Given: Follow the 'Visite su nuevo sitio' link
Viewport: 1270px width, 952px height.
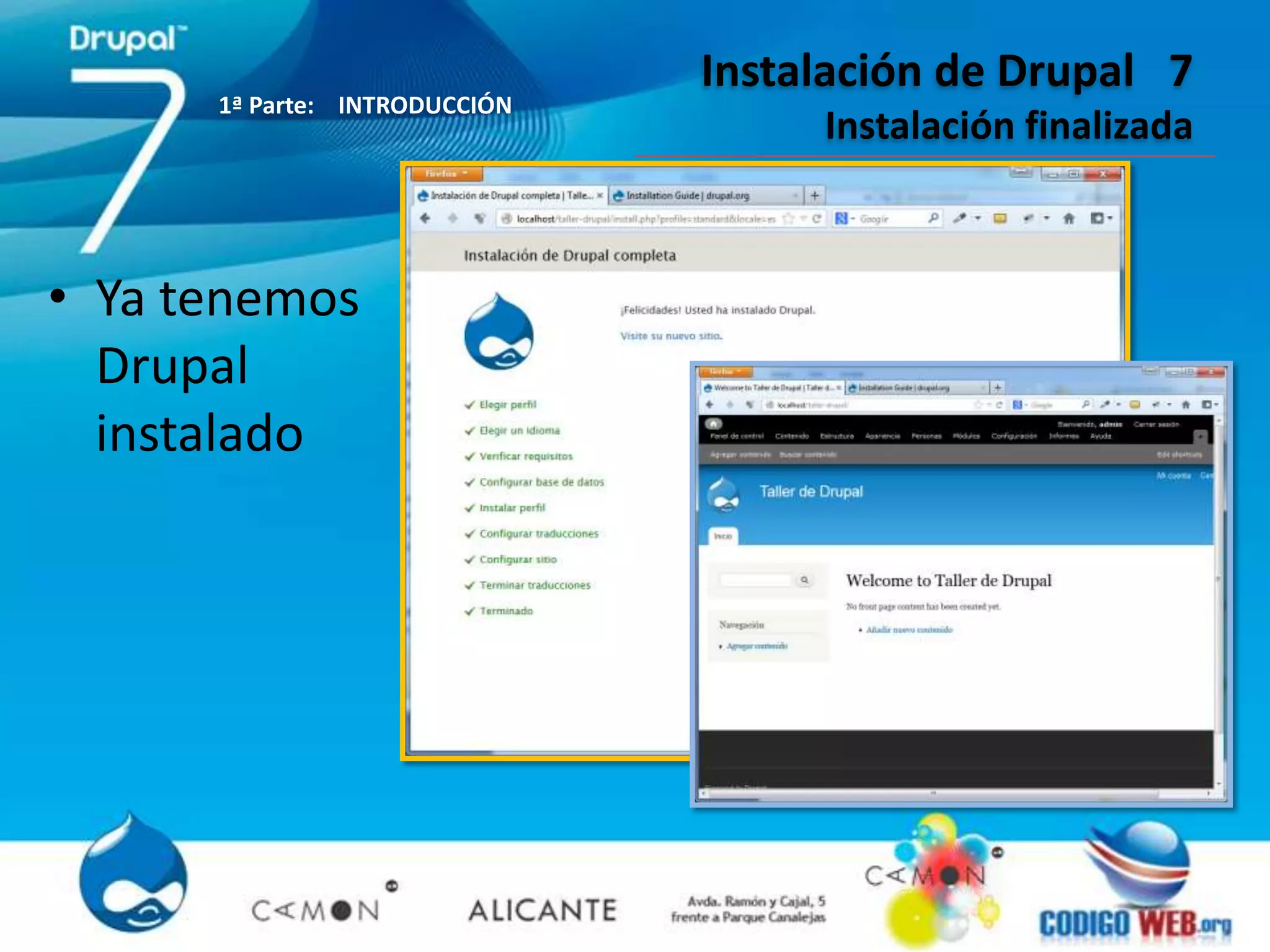Looking at the screenshot, I should coord(671,336).
